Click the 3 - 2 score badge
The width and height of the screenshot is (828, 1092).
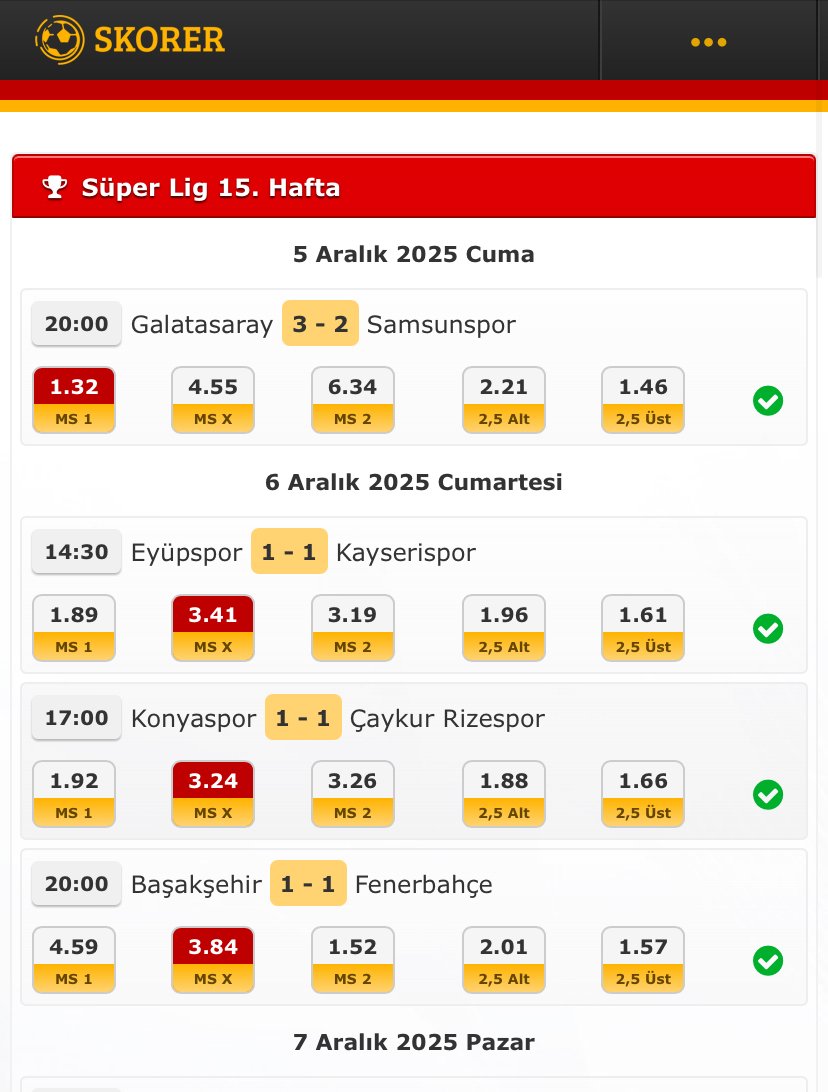(320, 324)
